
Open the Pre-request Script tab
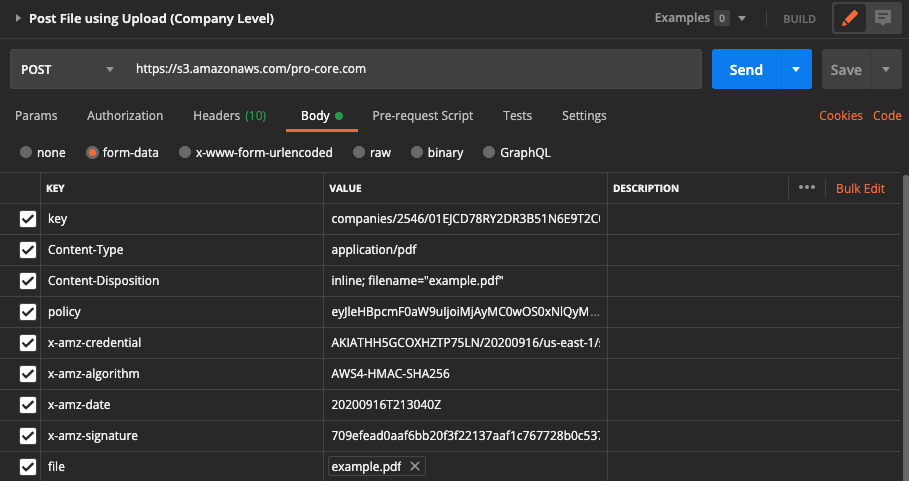click(423, 115)
